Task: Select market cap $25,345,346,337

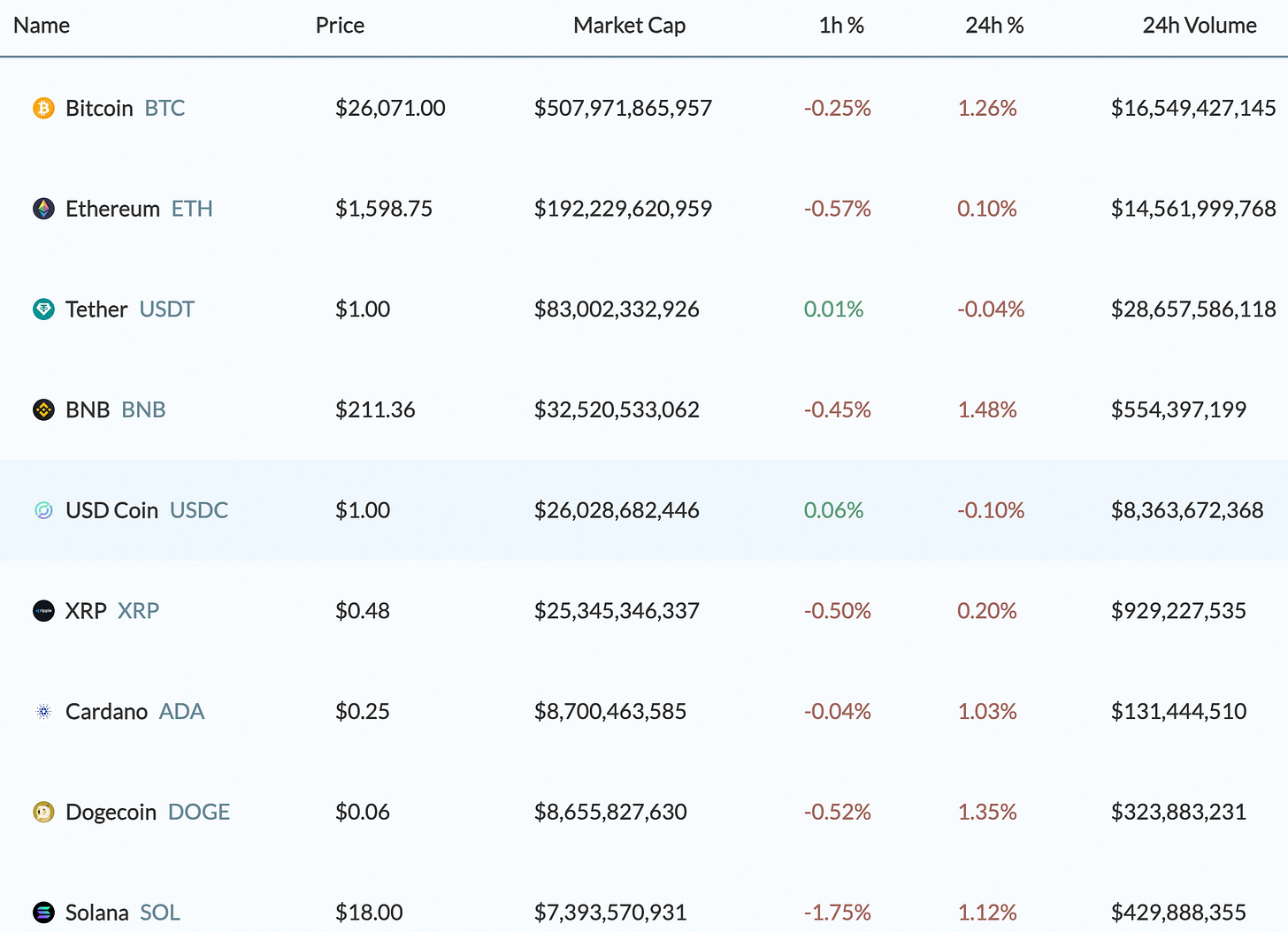Action: 617,611
